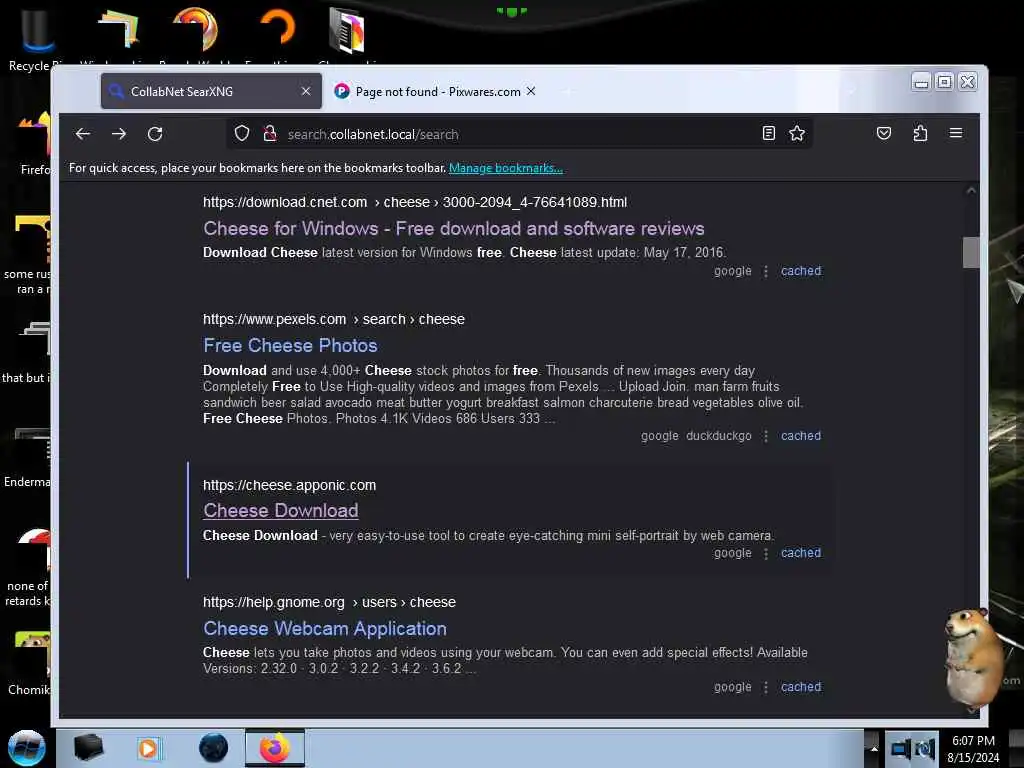Viewport: 1024px width, 768px height.
Task: Close the Pixwares.com tab
Action: 531,91
